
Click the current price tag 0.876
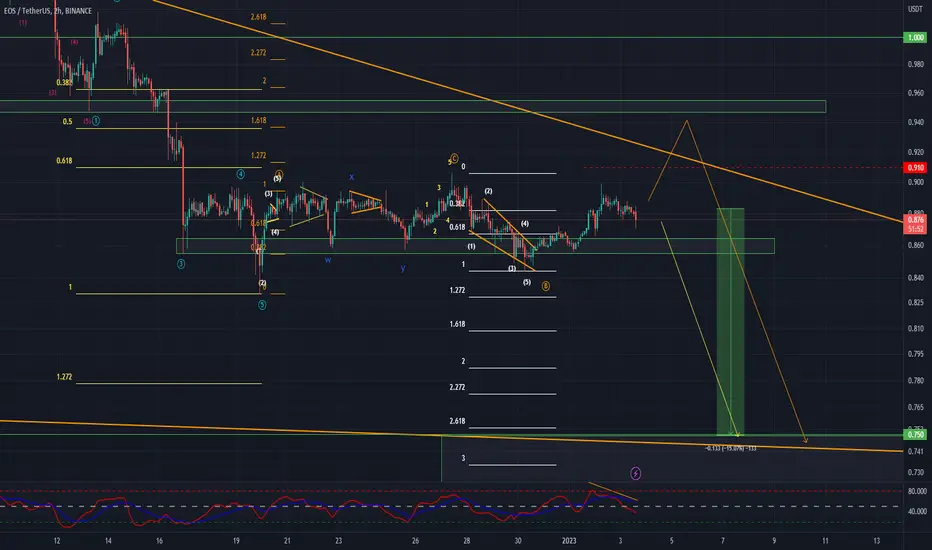(915, 220)
